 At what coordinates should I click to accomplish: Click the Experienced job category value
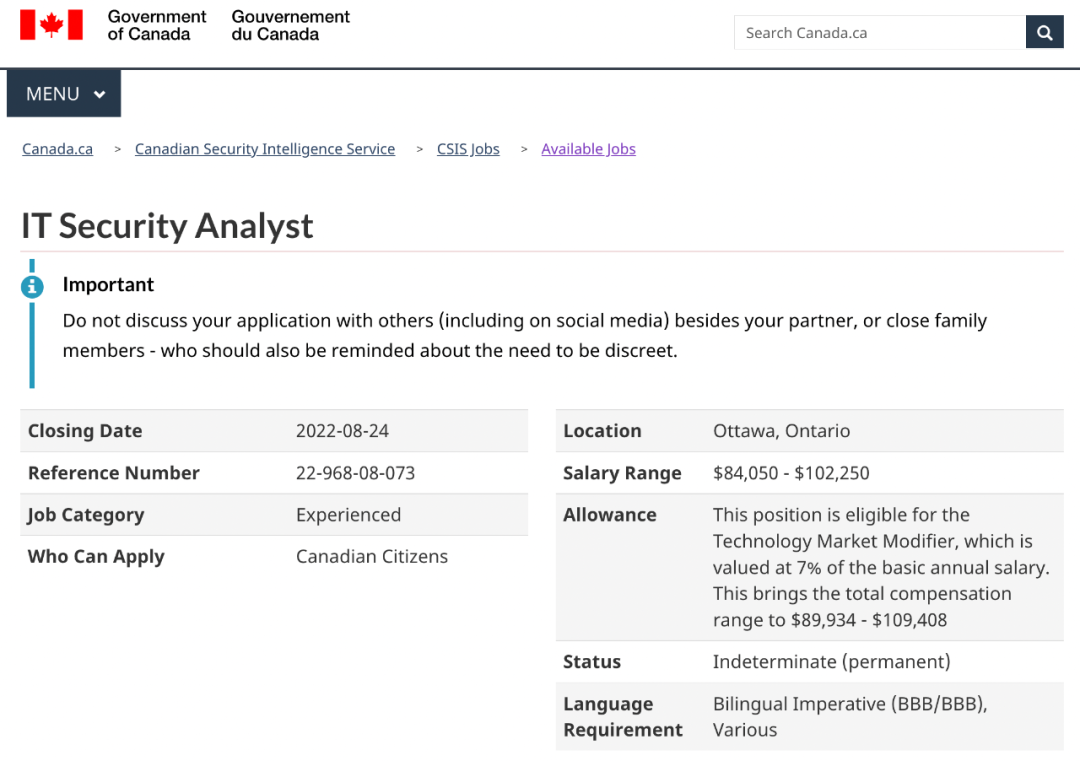(x=348, y=515)
